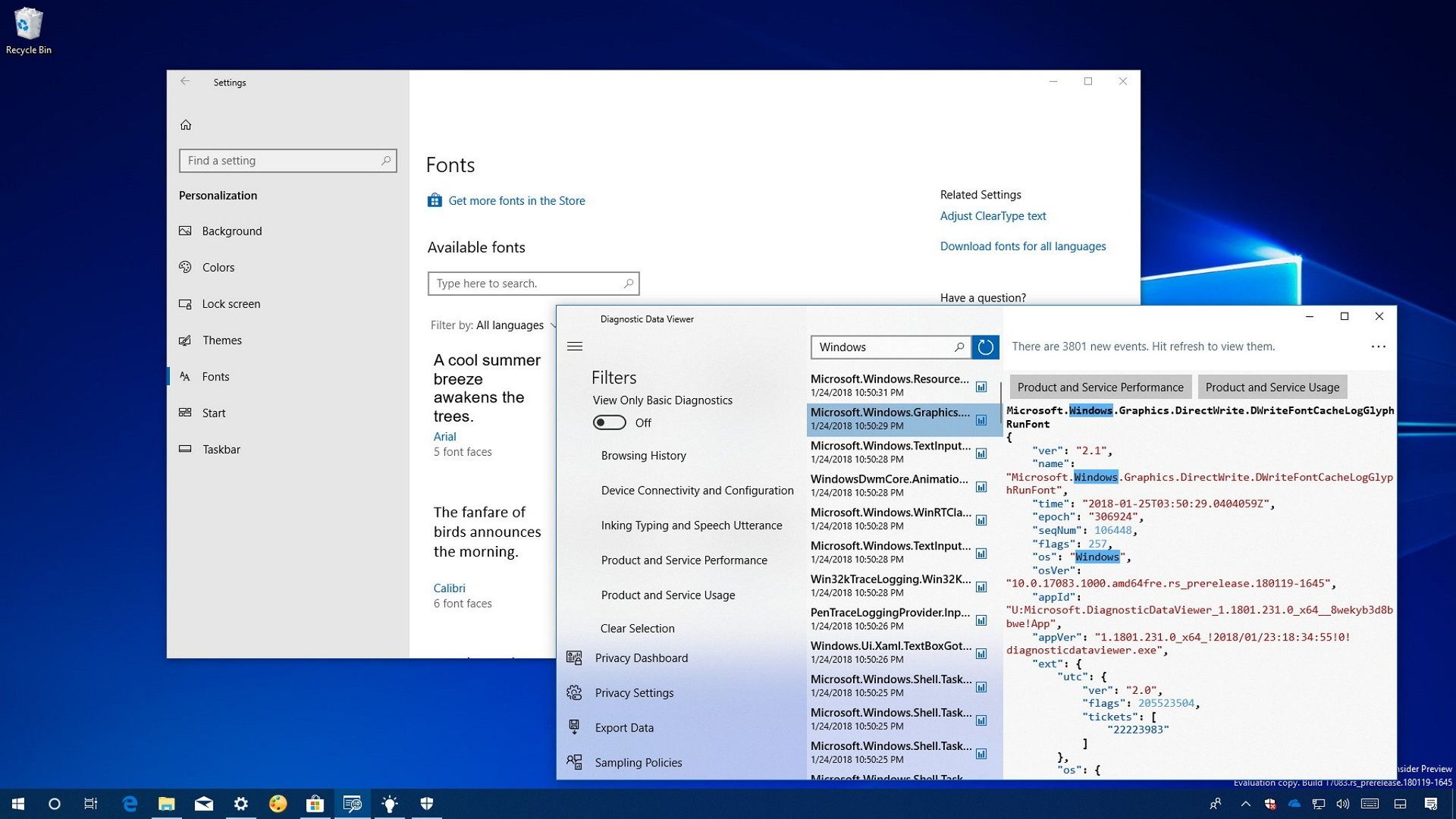Enable the Browsing History filter

click(643, 455)
